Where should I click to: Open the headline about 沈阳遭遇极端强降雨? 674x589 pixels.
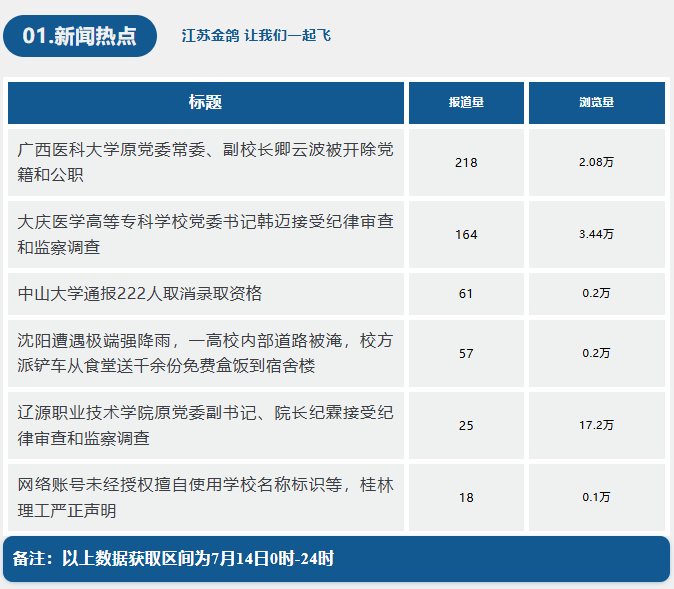point(205,353)
